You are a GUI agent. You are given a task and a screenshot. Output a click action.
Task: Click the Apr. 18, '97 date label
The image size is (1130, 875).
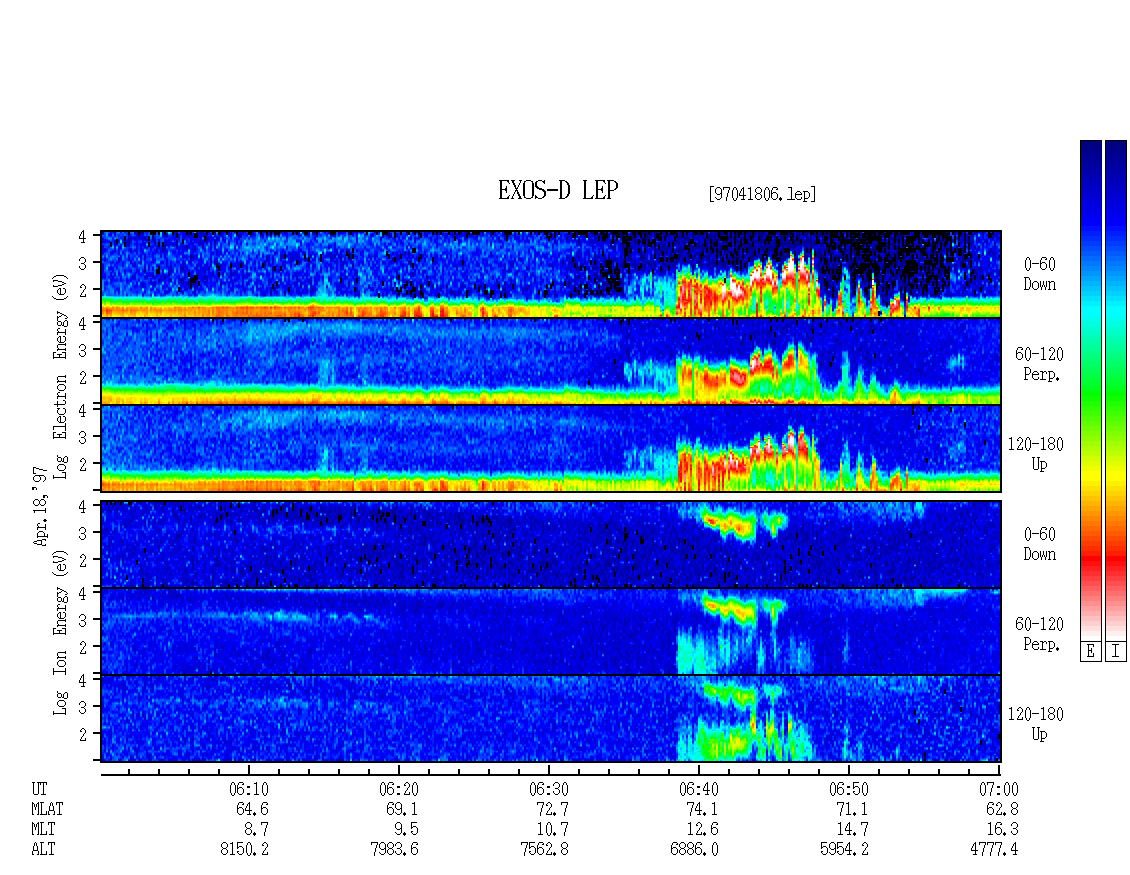coord(40,505)
